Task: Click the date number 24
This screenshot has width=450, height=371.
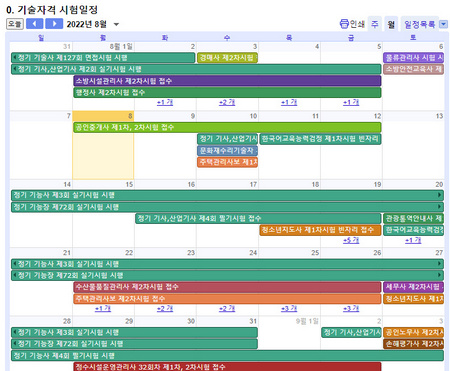Action: [x=253, y=253]
